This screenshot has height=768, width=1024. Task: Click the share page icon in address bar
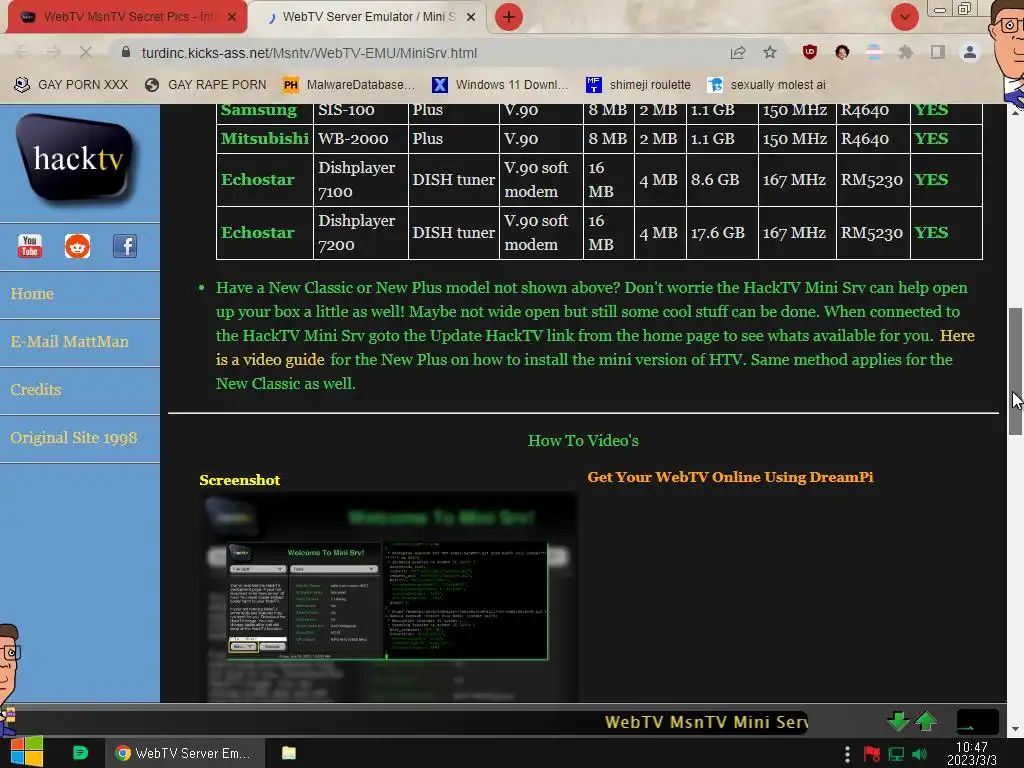(x=738, y=52)
